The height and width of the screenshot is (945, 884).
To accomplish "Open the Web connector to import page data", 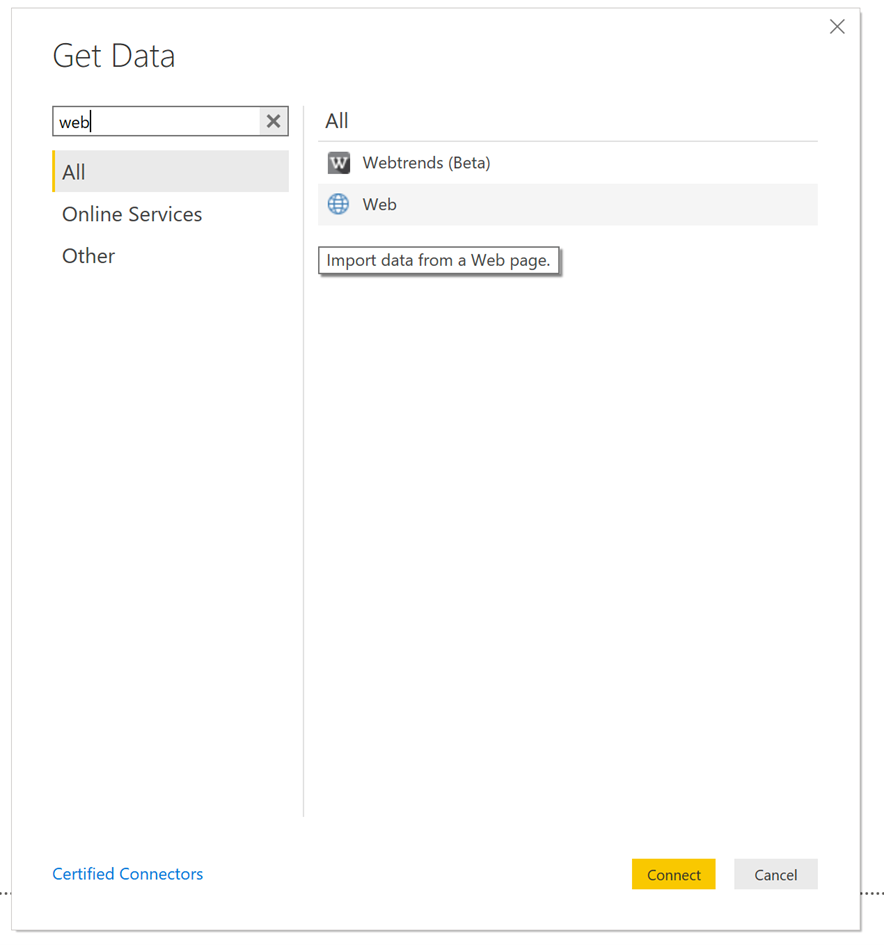I will [379, 203].
